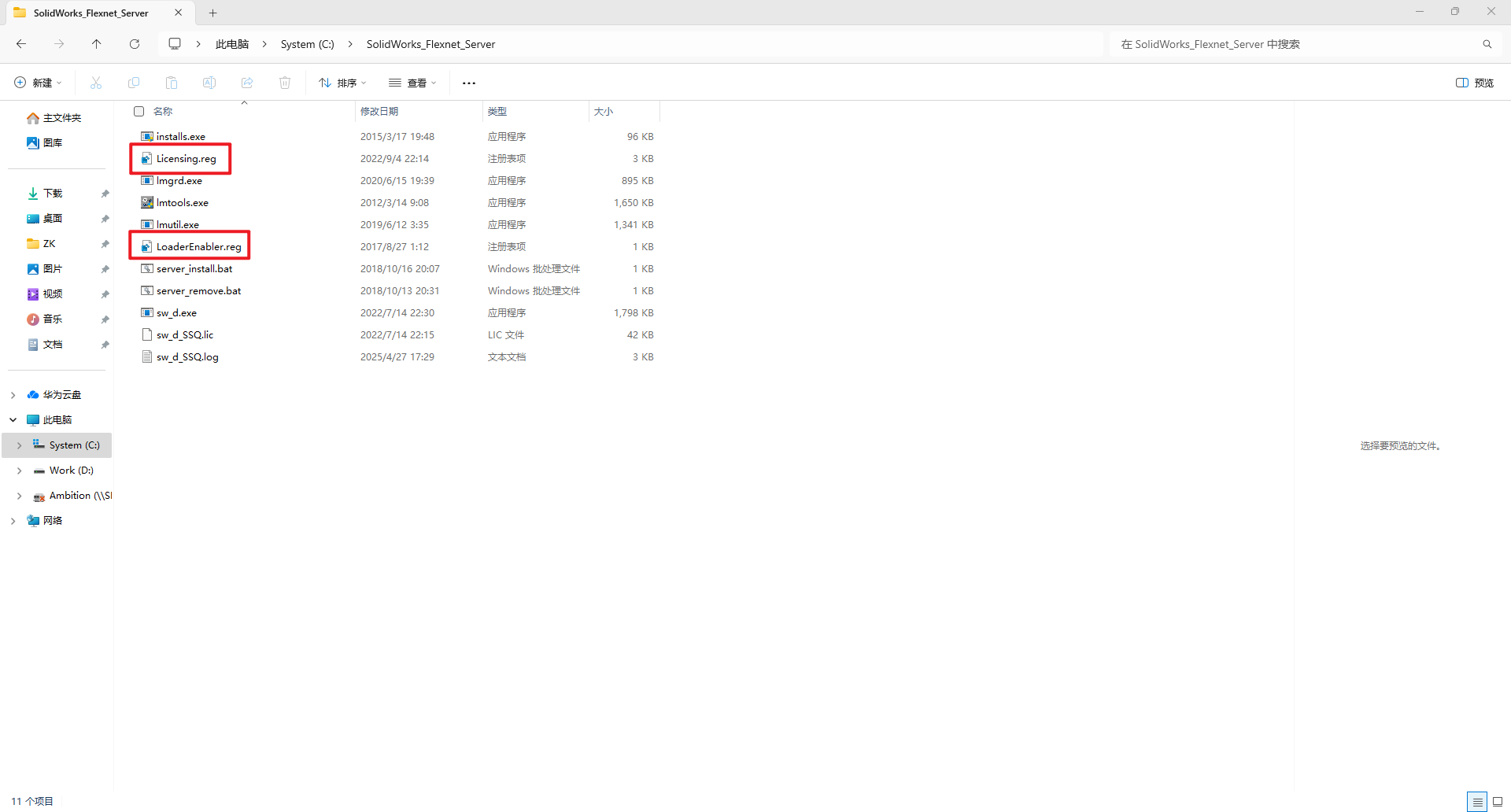This screenshot has width=1511, height=812.
Task: Select sw_d_SSQ.lic file
Action: point(185,335)
